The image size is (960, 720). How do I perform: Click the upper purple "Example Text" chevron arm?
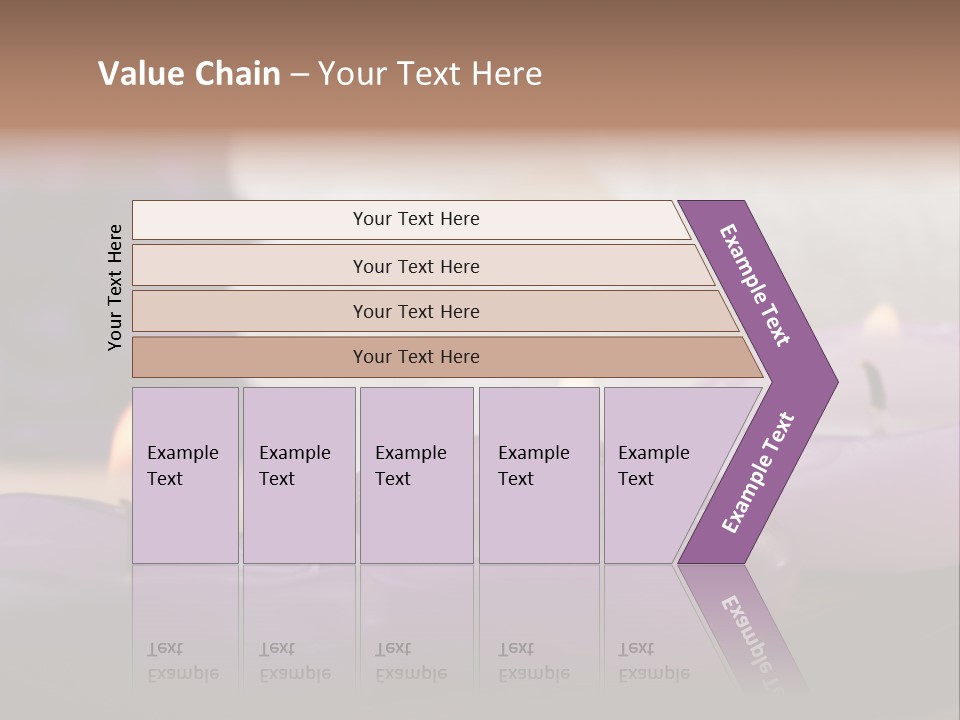756,286
